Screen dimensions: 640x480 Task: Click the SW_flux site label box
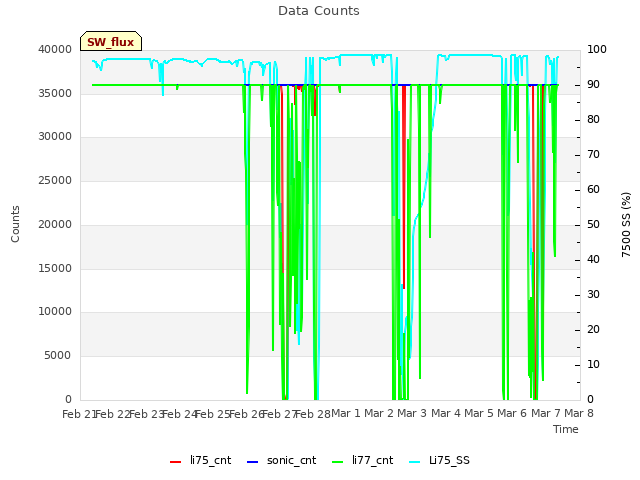[111, 41]
